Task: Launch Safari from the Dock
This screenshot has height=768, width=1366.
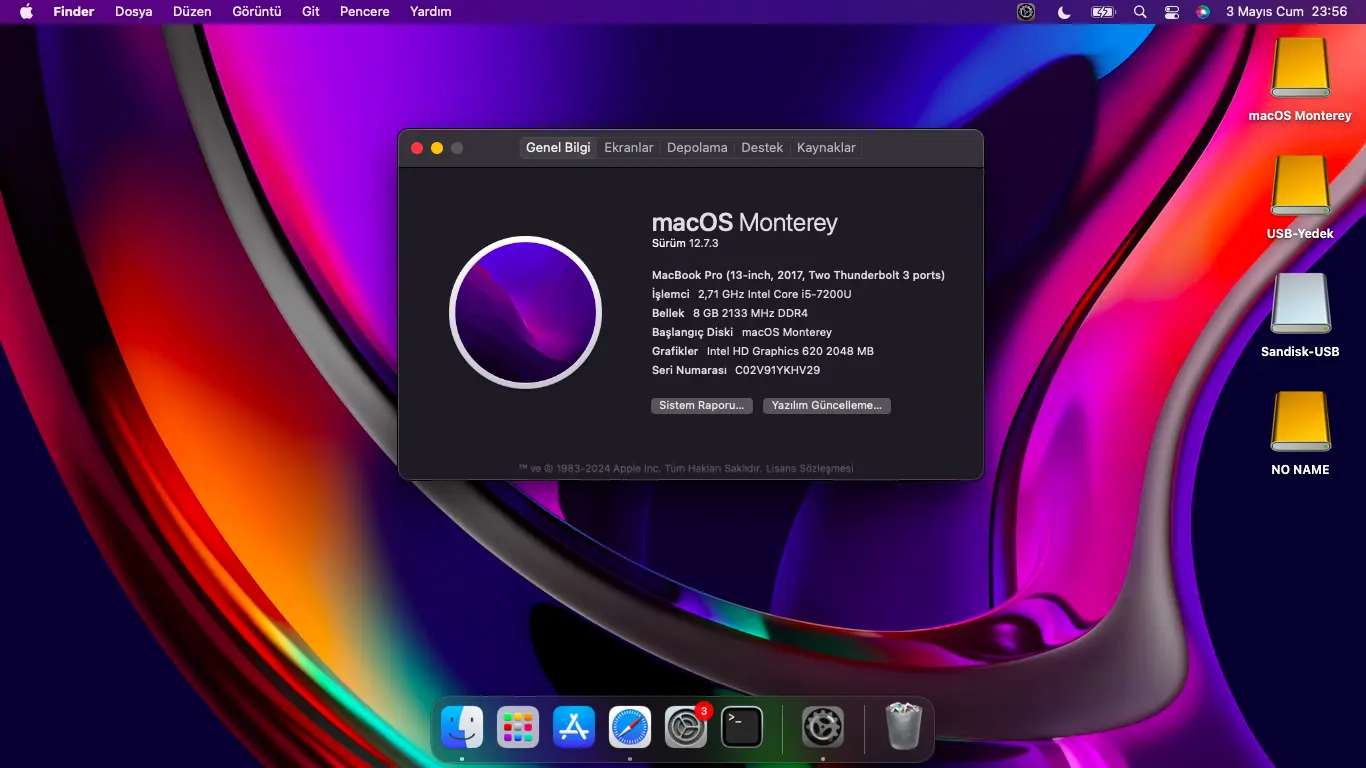Action: click(630, 727)
